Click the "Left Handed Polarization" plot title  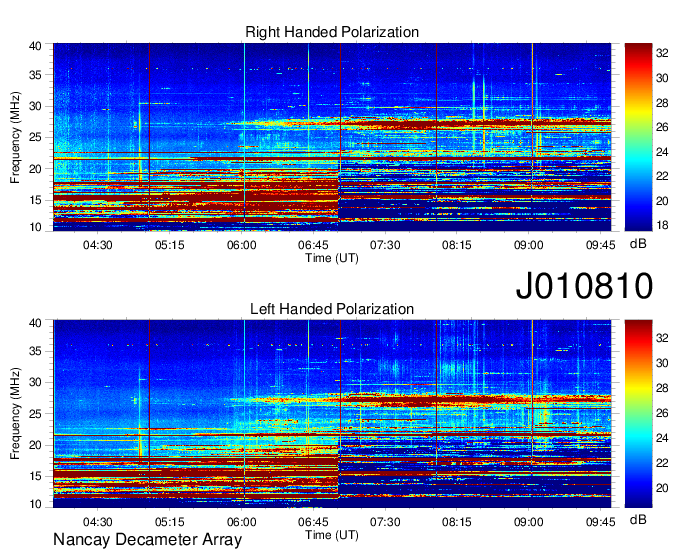tap(332, 309)
